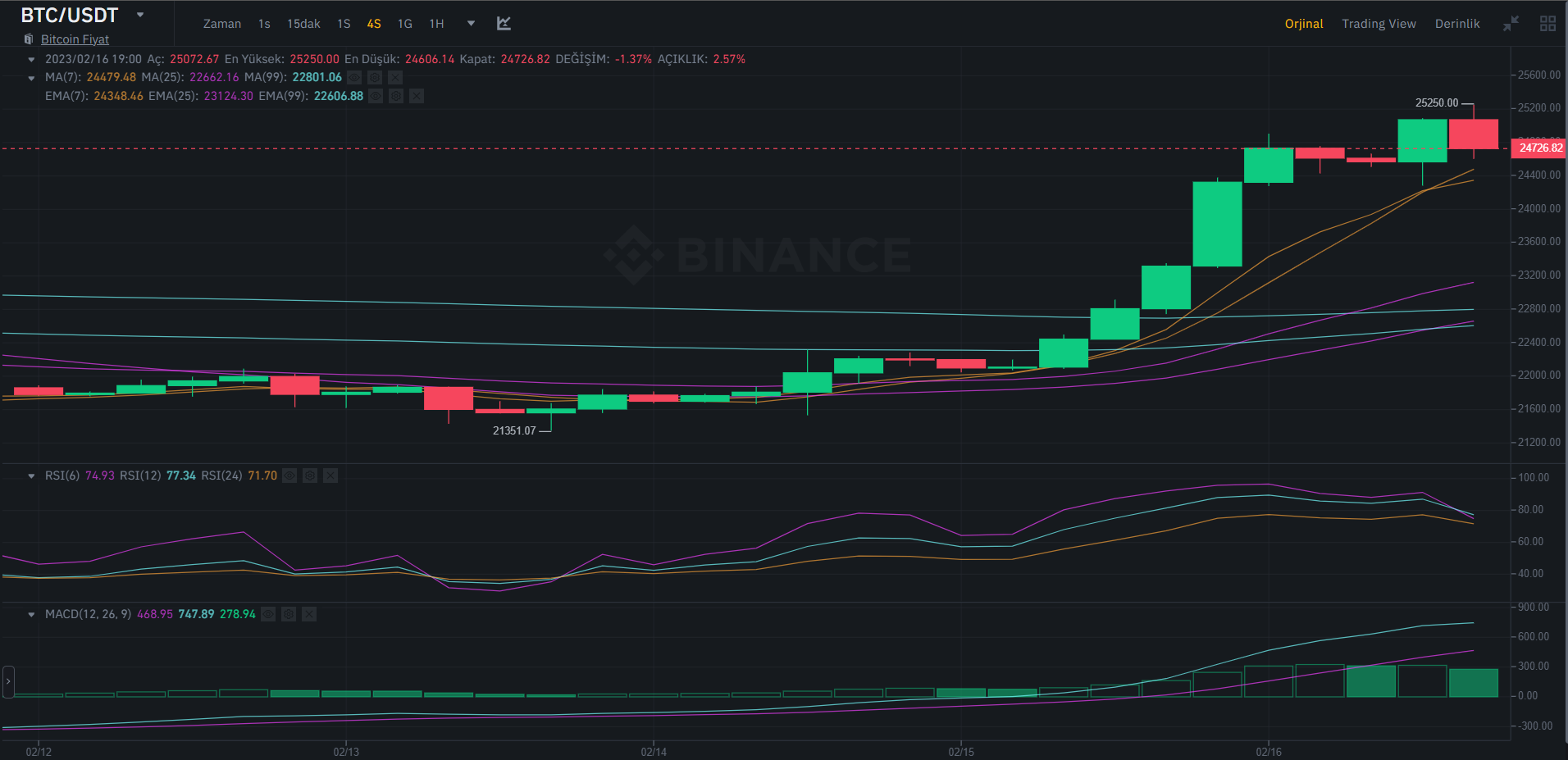Open settings gear for the EMA indicator
1568x760 pixels.
point(396,96)
